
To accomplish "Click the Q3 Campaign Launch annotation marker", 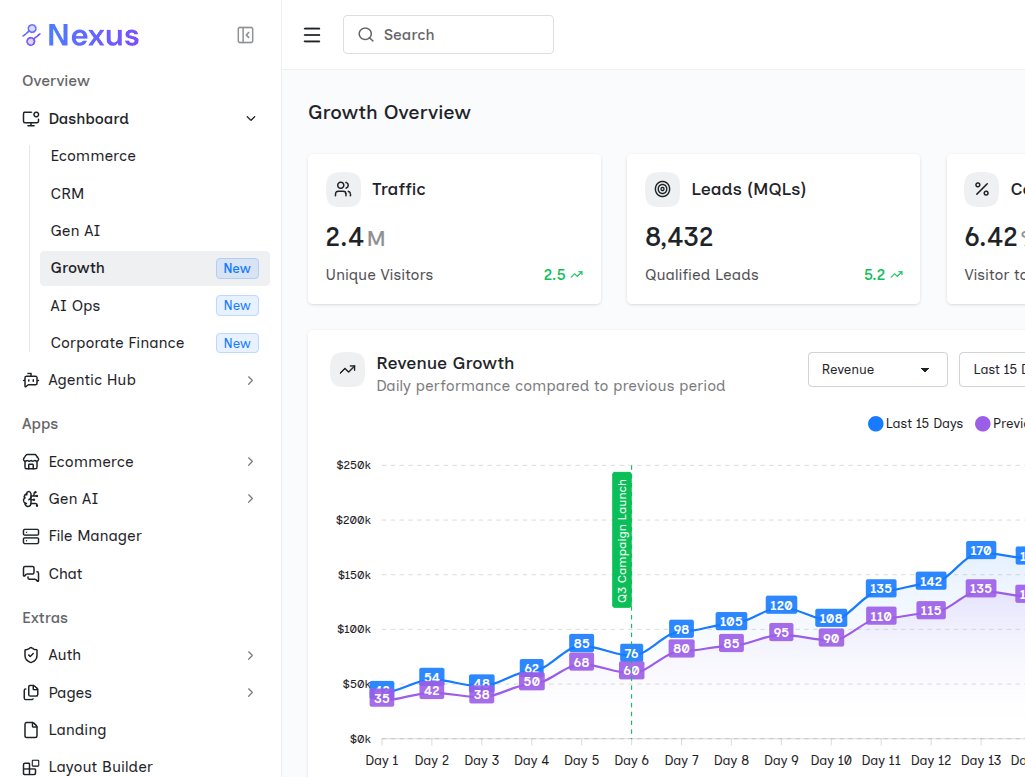I will click(x=622, y=540).
